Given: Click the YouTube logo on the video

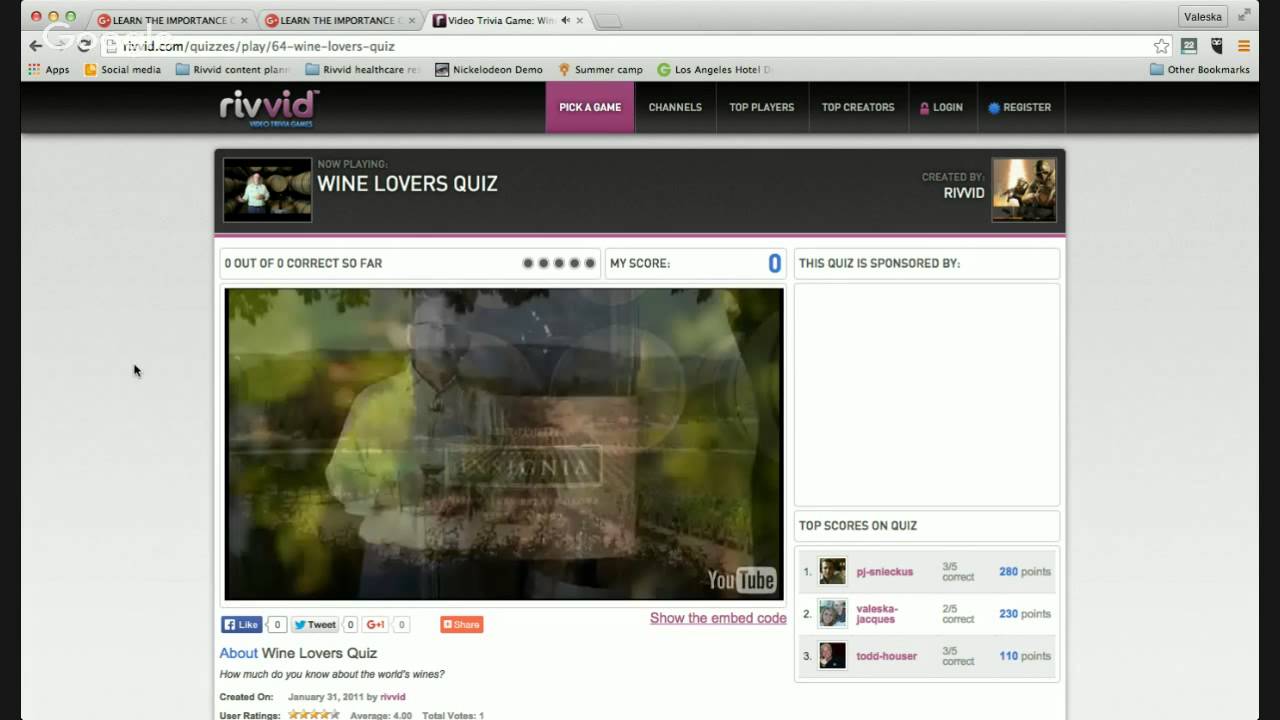Looking at the screenshot, I should 741,579.
